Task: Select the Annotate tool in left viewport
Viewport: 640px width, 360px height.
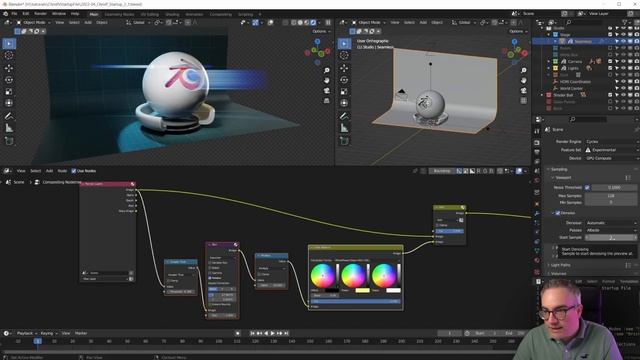Action: [x=9, y=116]
